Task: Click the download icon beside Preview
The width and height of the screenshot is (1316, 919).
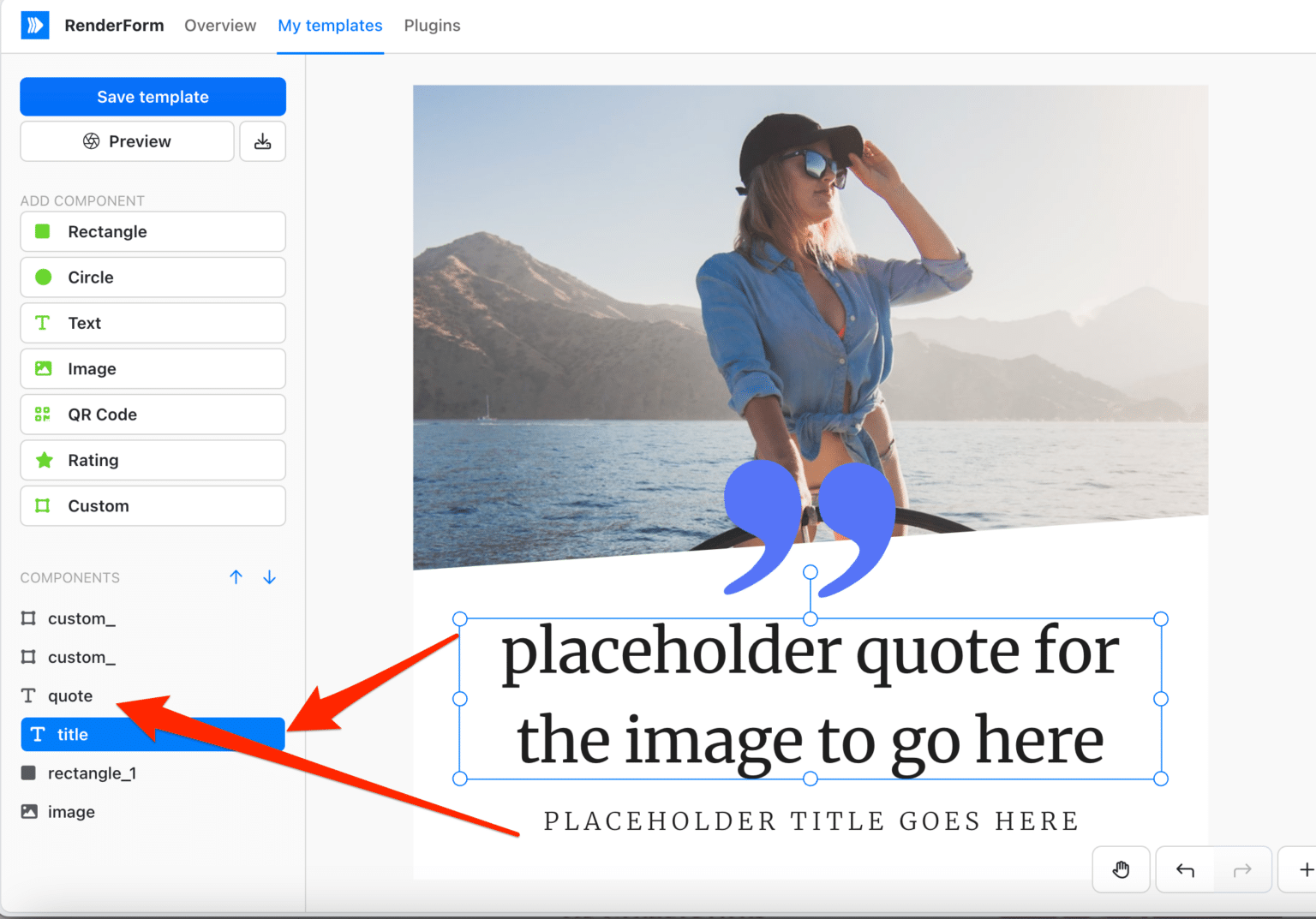Action: [x=262, y=141]
